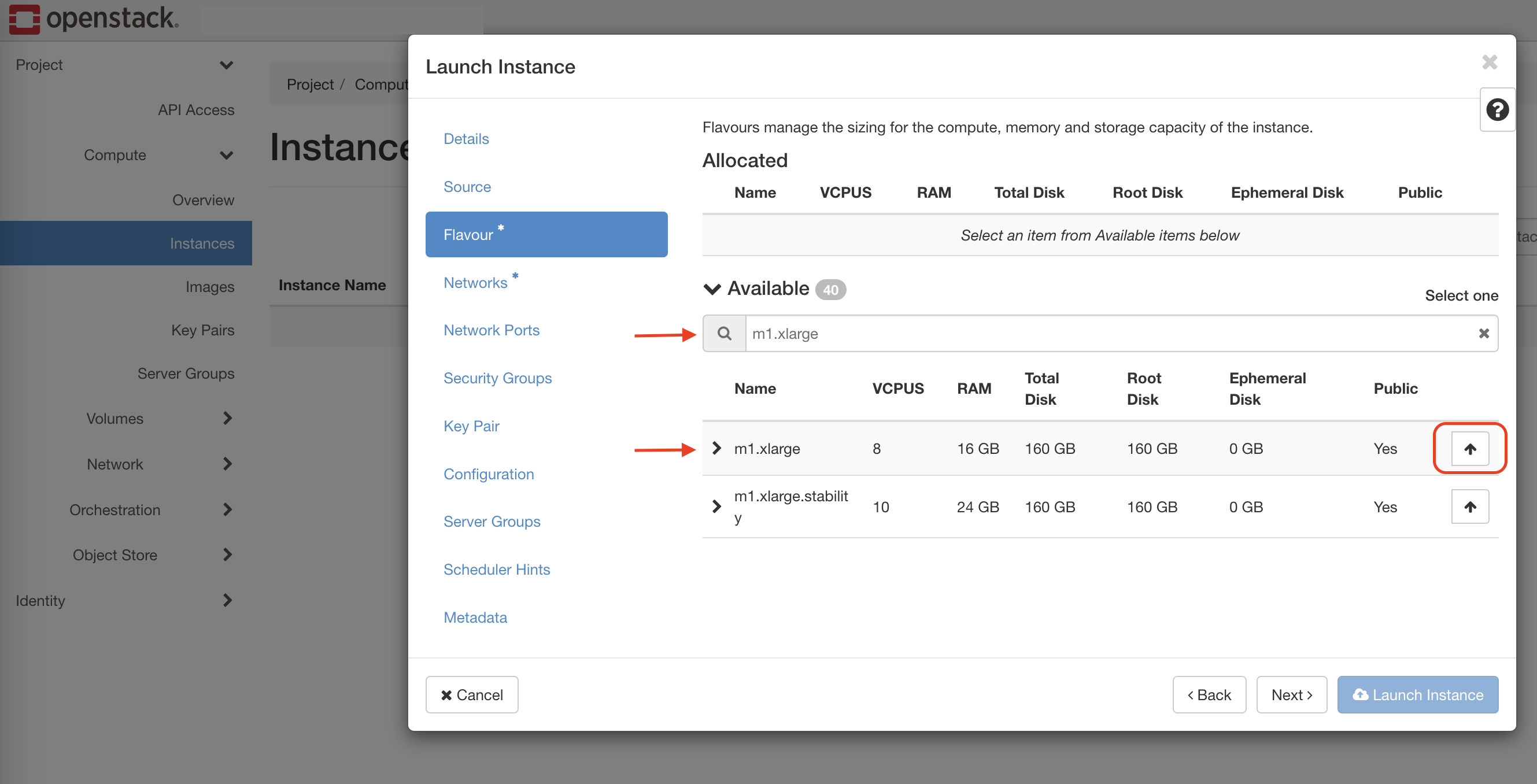Clear the flavour search filter text
The width and height of the screenshot is (1537, 784).
click(1483, 334)
